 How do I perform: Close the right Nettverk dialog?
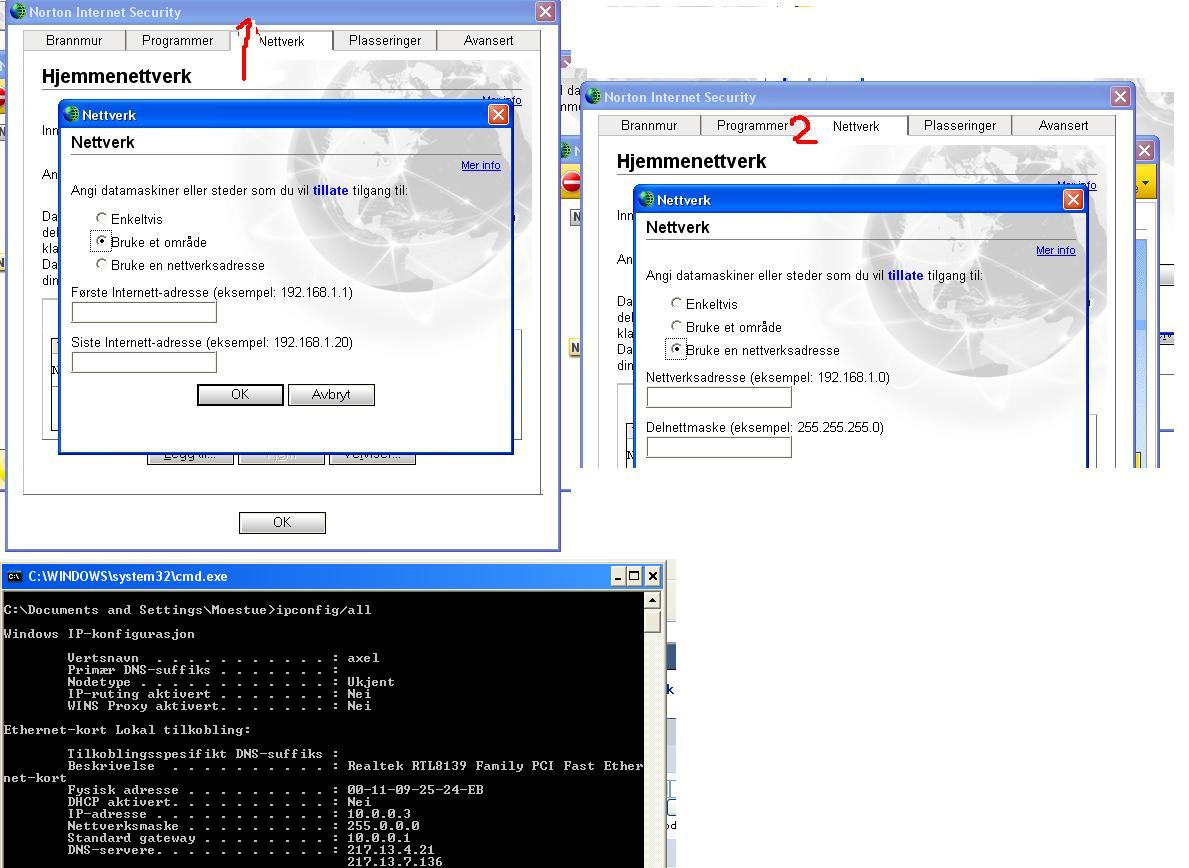pyautogui.click(x=1073, y=199)
